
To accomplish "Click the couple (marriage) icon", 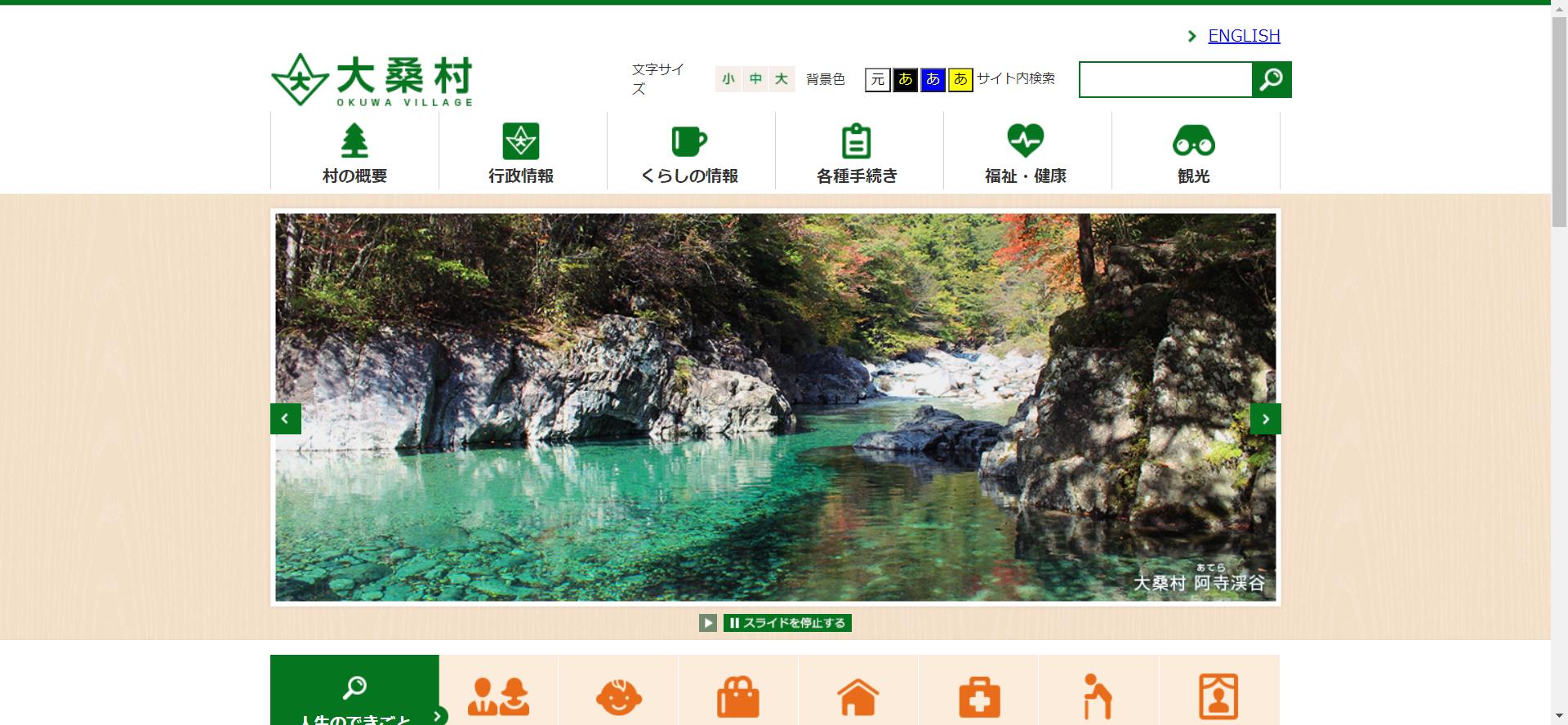I will tap(498, 696).
